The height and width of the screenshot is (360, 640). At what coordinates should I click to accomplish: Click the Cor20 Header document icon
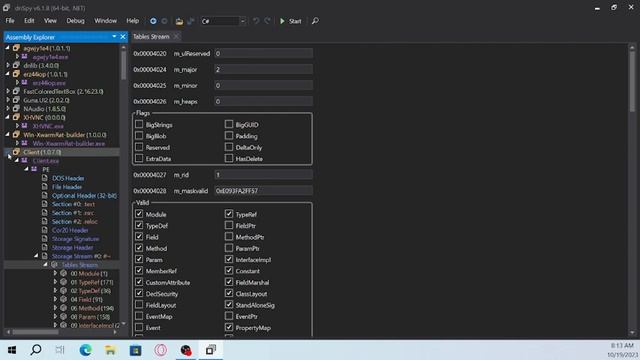coord(44,230)
